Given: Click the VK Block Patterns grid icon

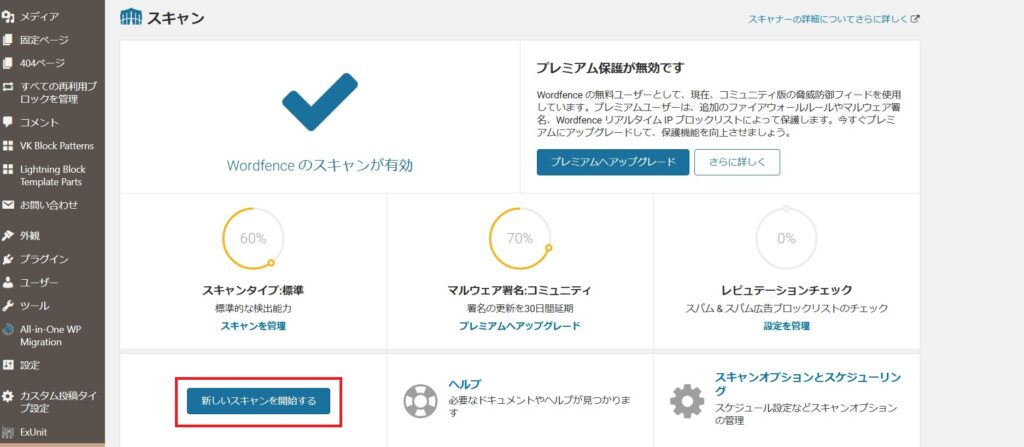Looking at the screenshot, I should tap(8, 146).
